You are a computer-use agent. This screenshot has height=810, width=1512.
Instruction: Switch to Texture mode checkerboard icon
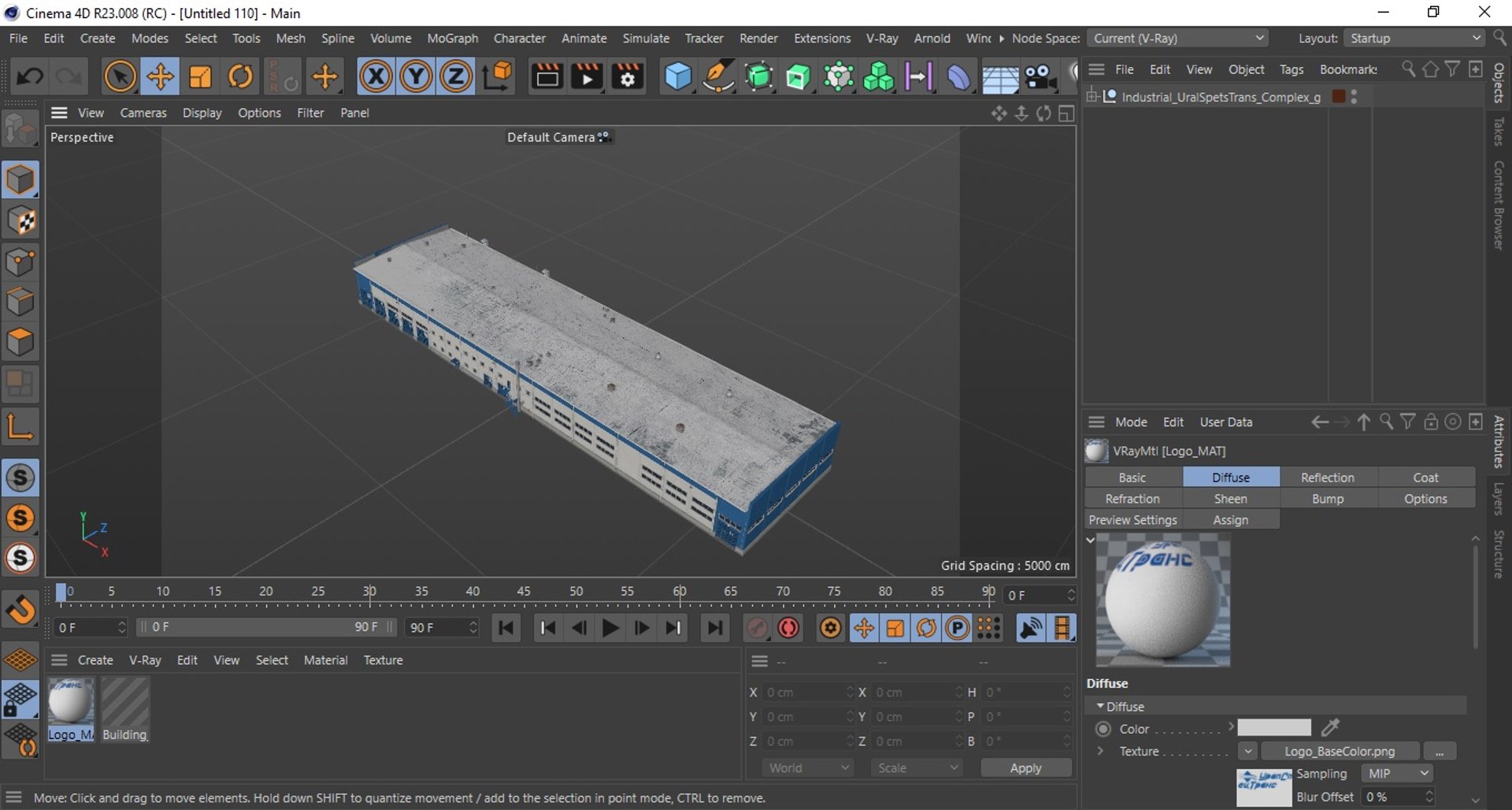coord(20,221)
